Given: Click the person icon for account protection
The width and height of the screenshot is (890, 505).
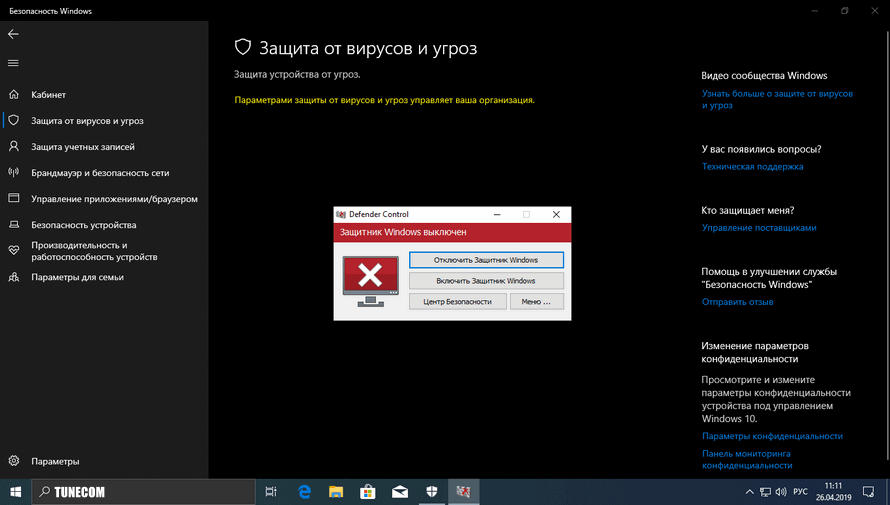Looking at the screenshot, I should 14,146.
